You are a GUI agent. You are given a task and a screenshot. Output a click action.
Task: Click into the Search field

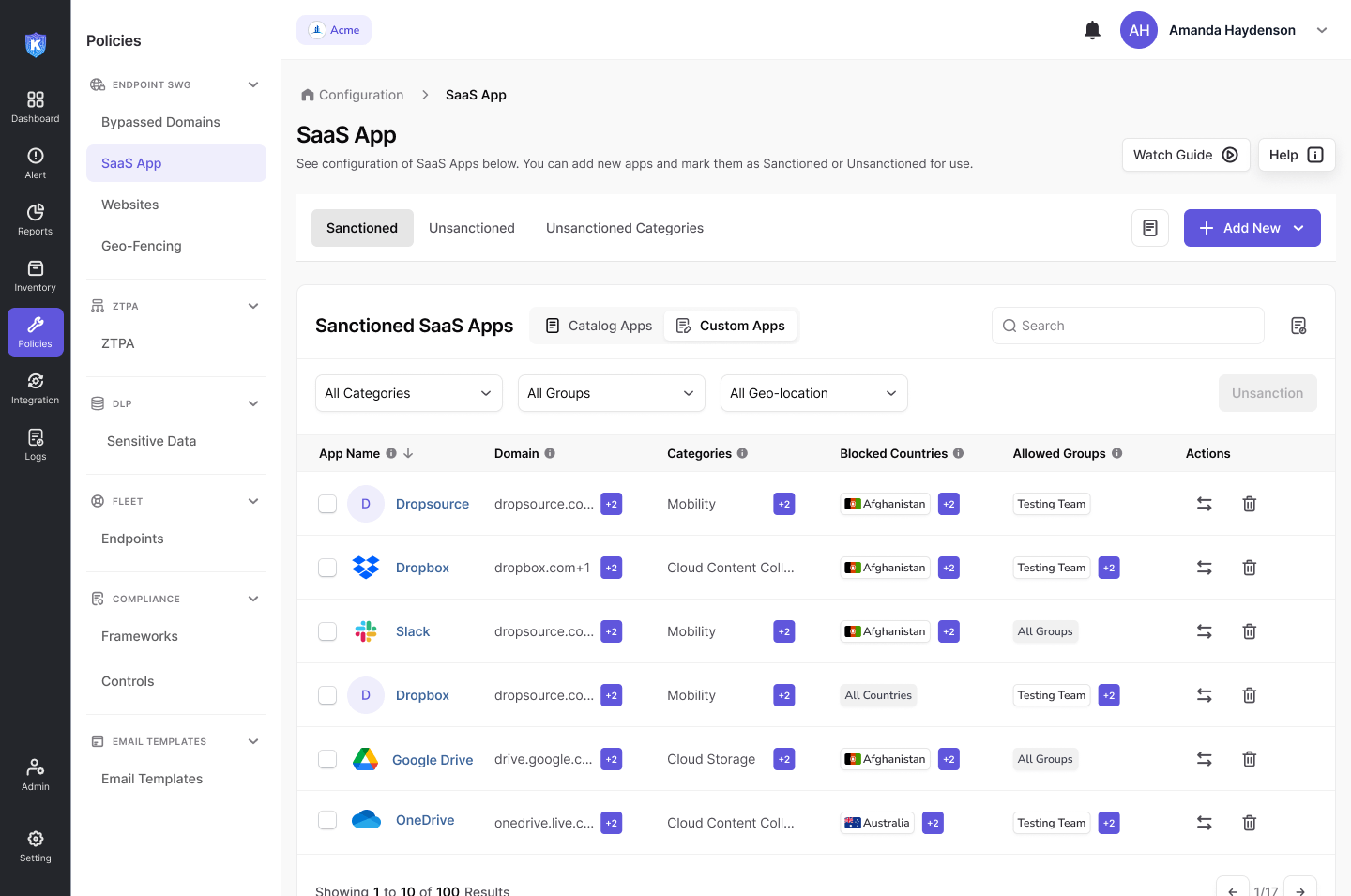pos(1128,326)
